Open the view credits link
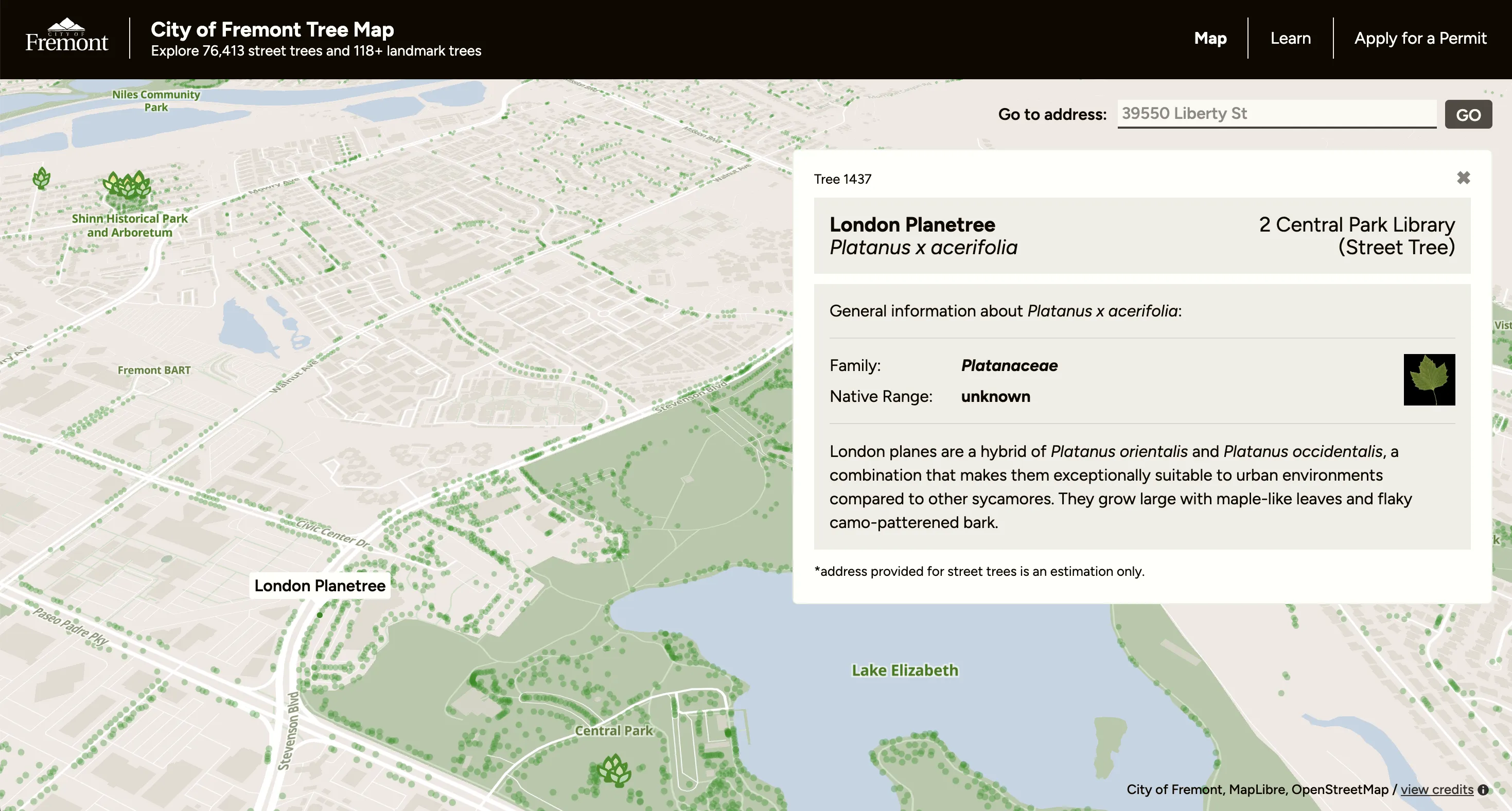Screen dimensions: 1512x811 pos(1436,789)
